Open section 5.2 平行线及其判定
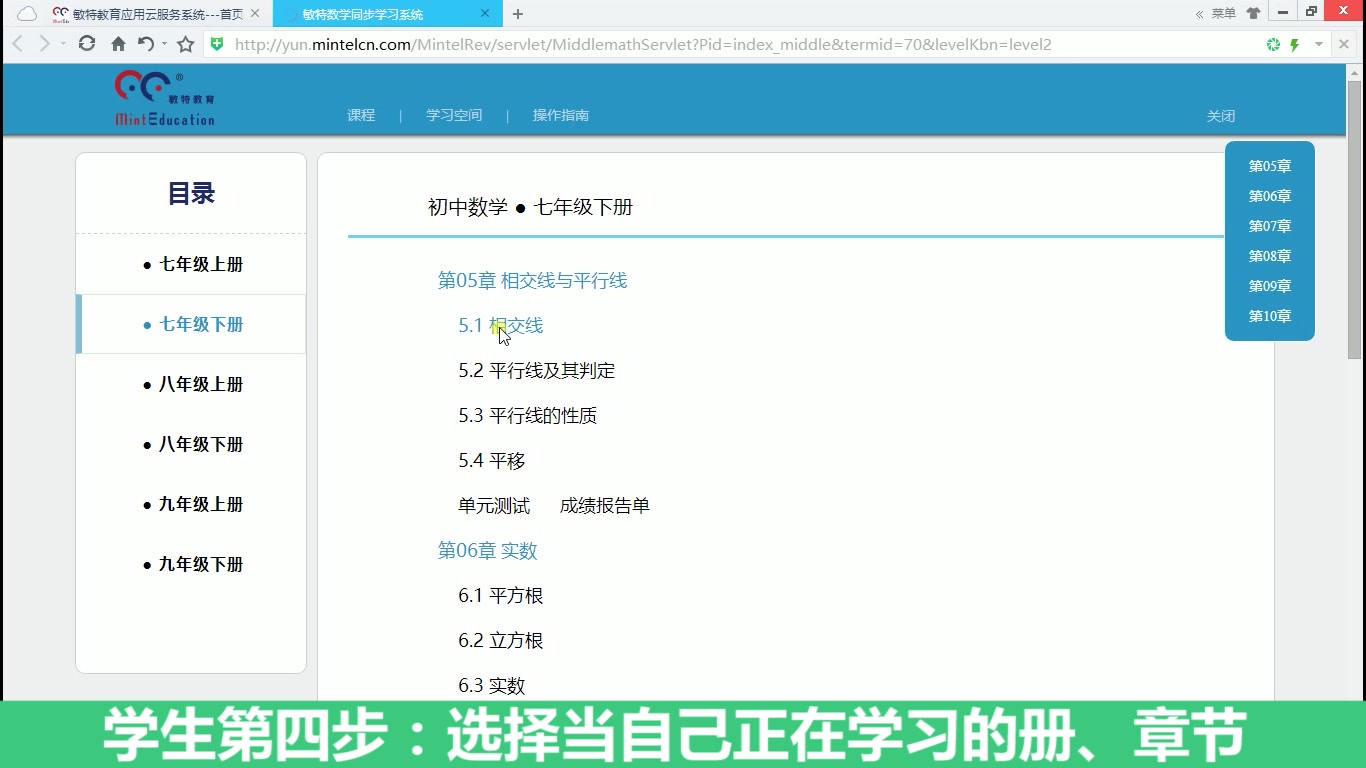 537,371
